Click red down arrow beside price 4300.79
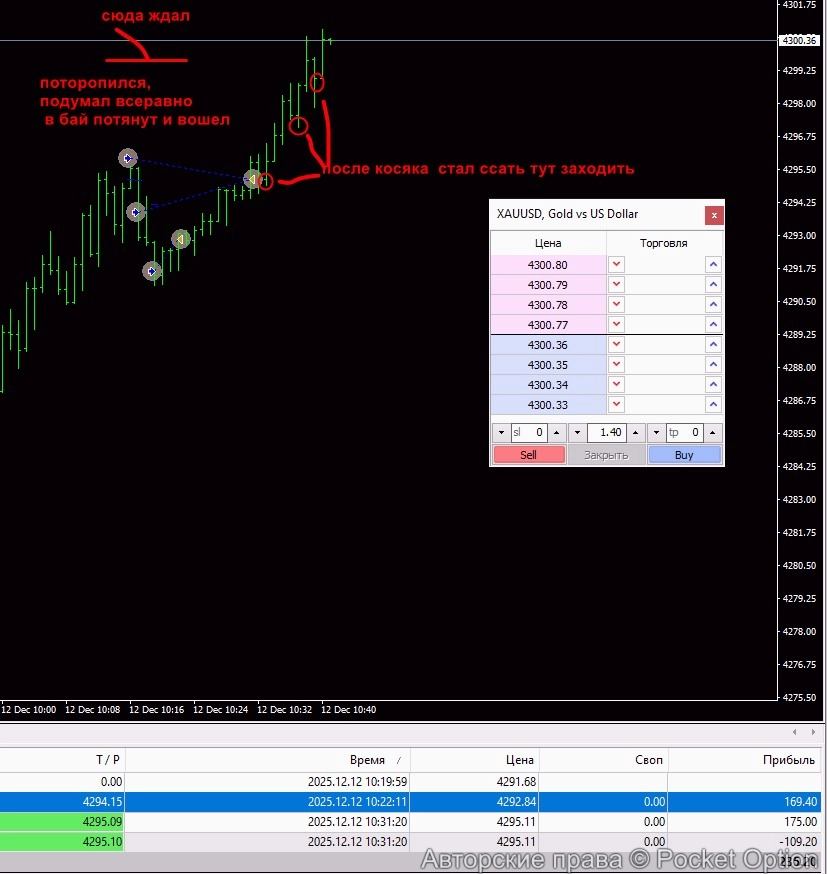The image size is (827, 874). [x=617, y=285]
